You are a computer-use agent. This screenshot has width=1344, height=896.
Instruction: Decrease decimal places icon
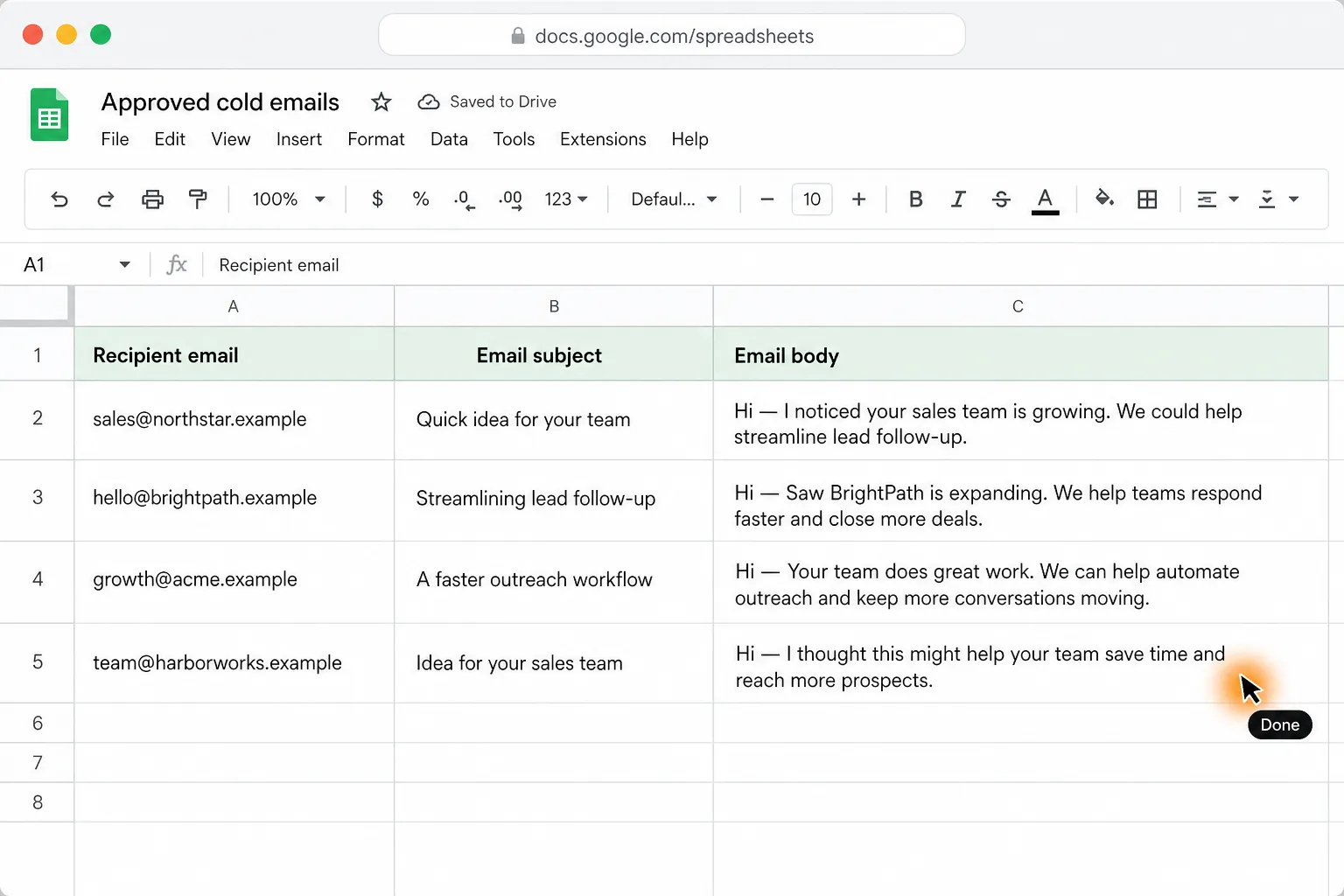[x=465, y=200]
